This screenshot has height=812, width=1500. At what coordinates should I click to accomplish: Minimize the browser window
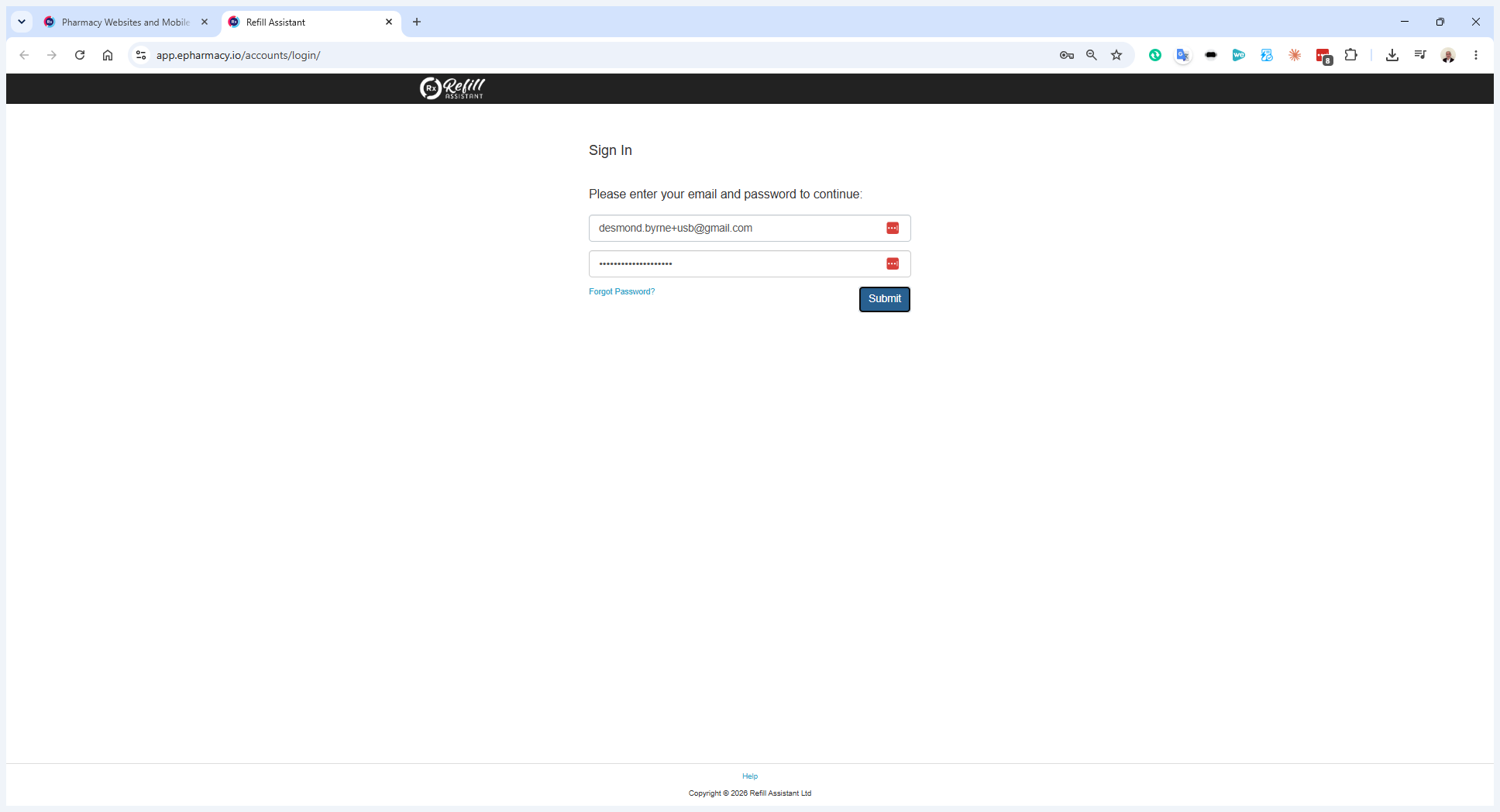pyautogui.click(x=1405, y=22)
